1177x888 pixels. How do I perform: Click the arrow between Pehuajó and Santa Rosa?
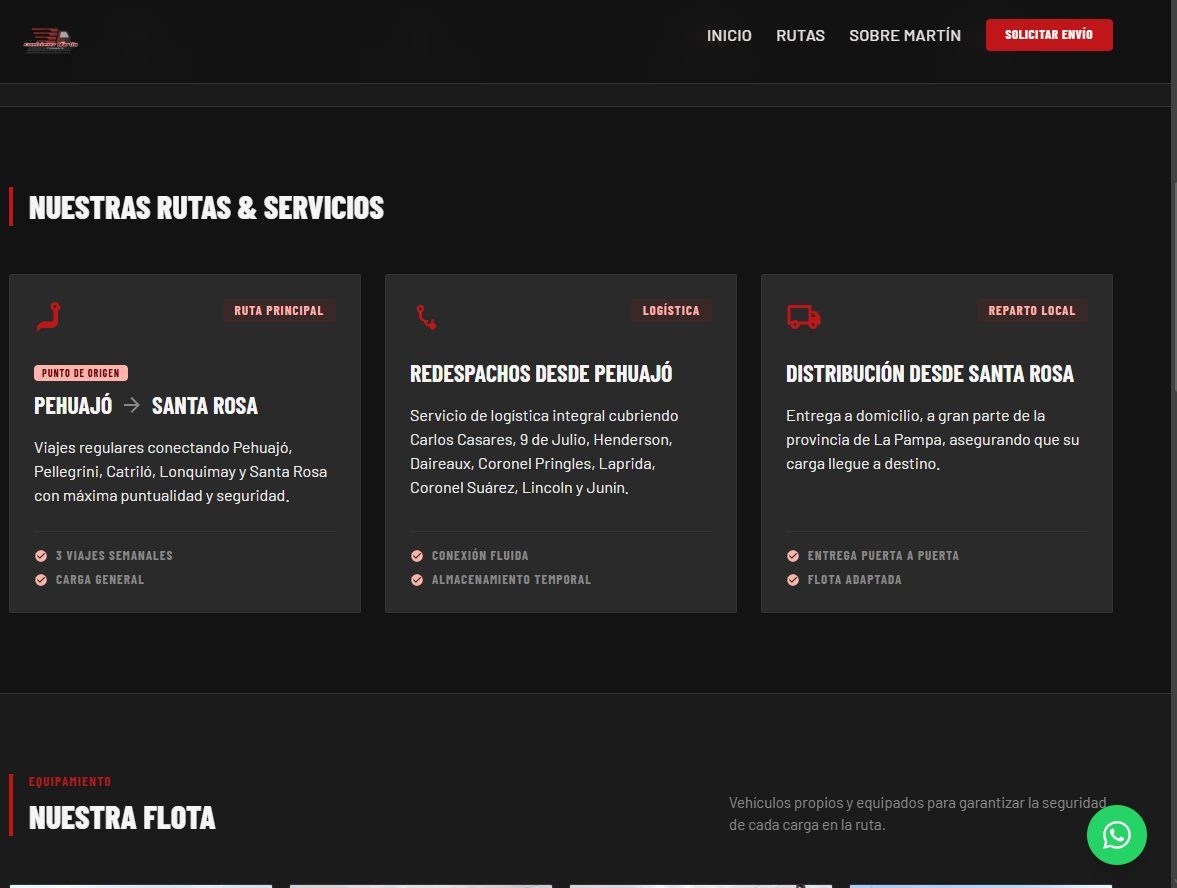131,405
